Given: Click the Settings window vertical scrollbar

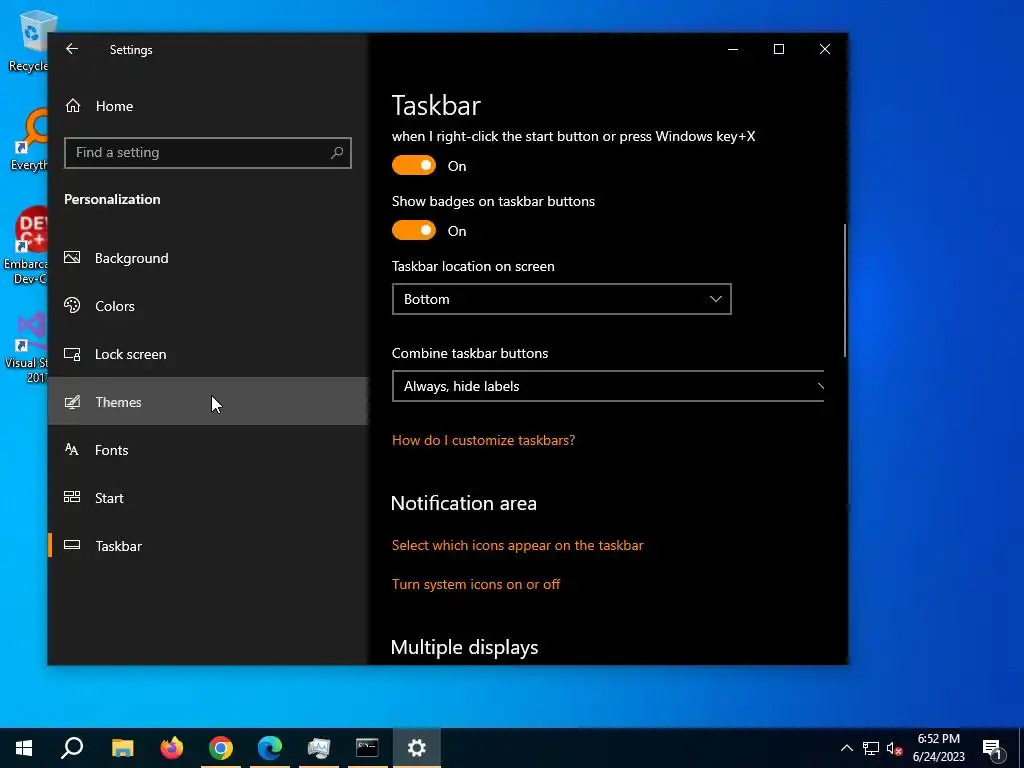Looking at the screenshot, I should click(845, 291).
